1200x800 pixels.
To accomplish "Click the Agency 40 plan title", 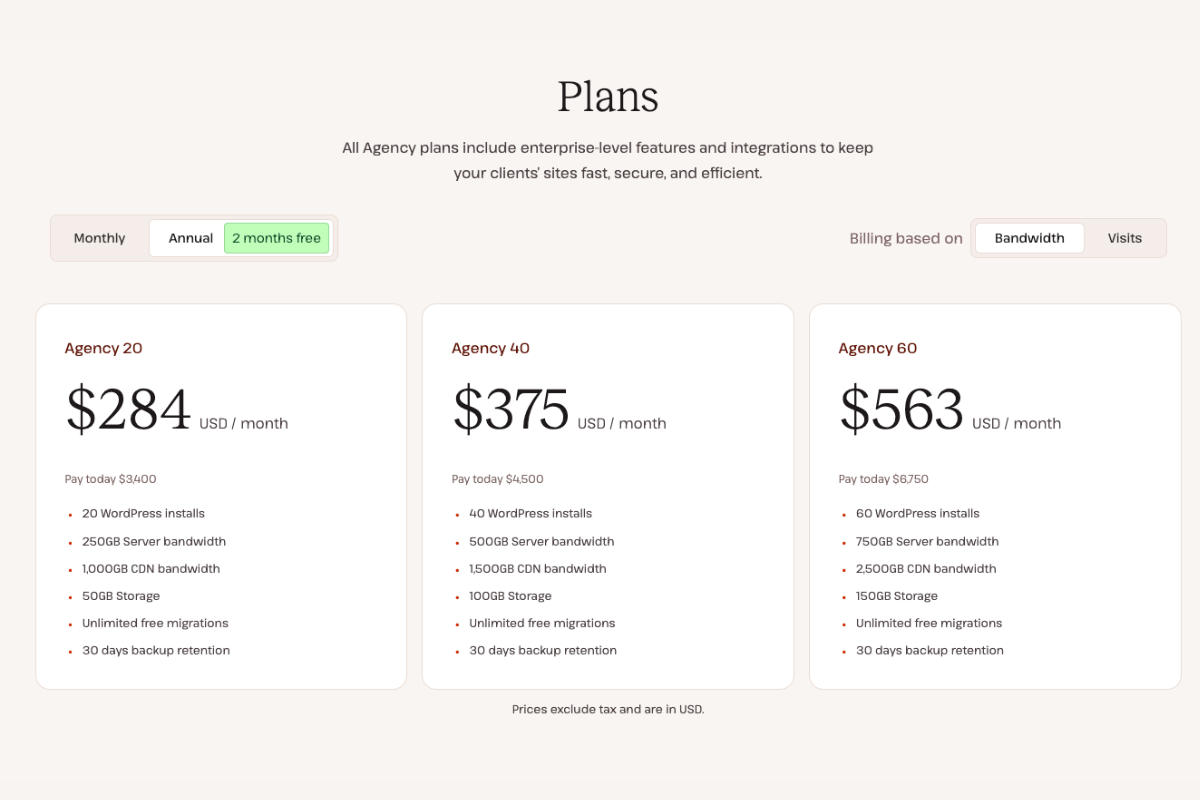I will click(490, 348).
